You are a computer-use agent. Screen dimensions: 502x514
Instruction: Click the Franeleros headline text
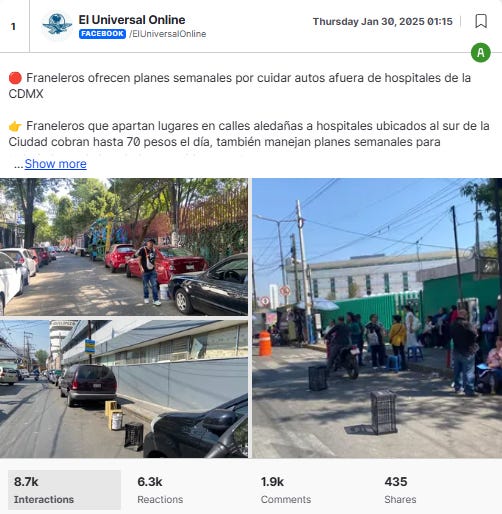(240, 86)
